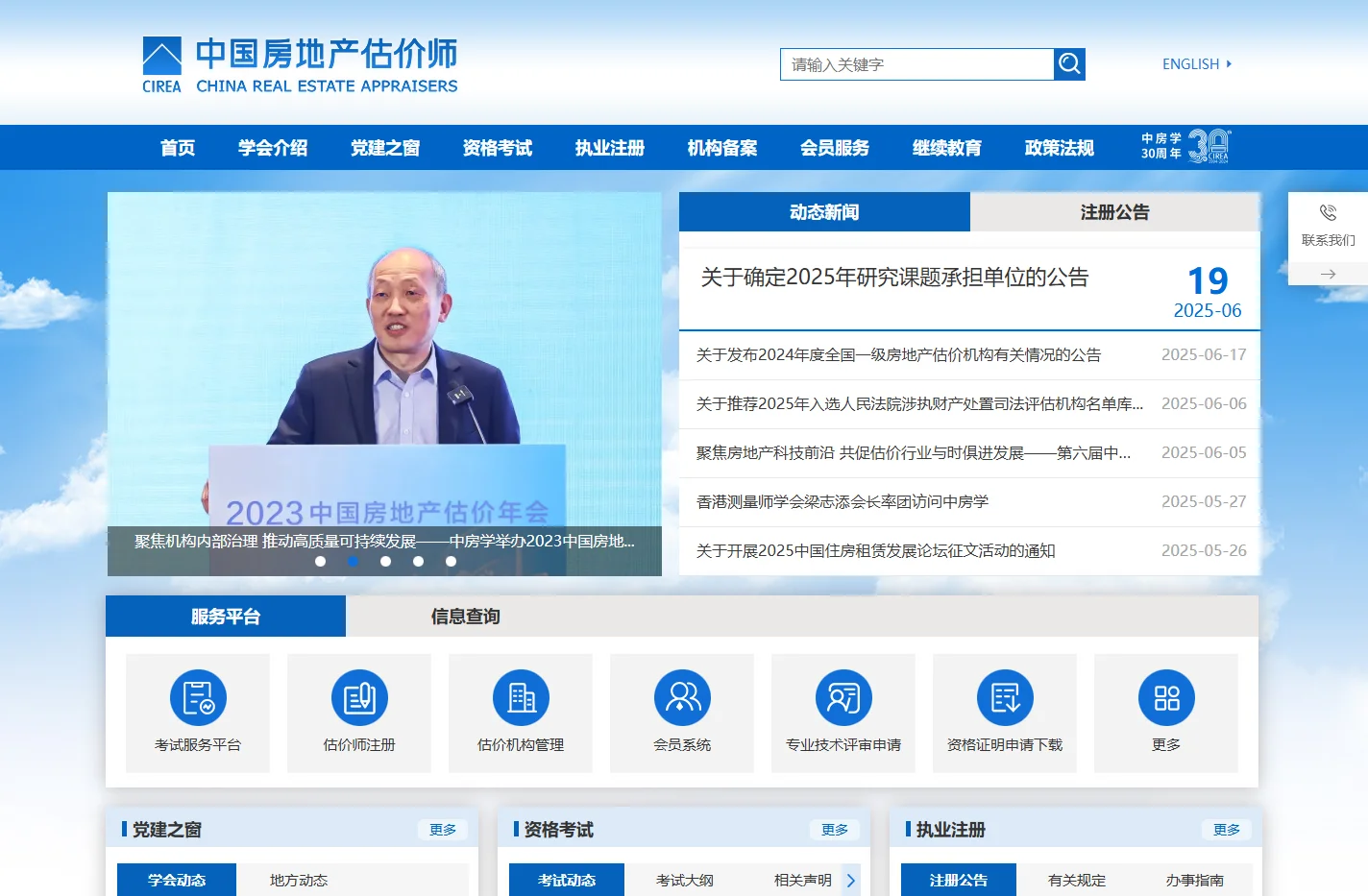The width and height of the screenshot is (1368, 896).
Task: Open 关于发布2024年度全国一级房地产估价机构 news
Action: 898,355
